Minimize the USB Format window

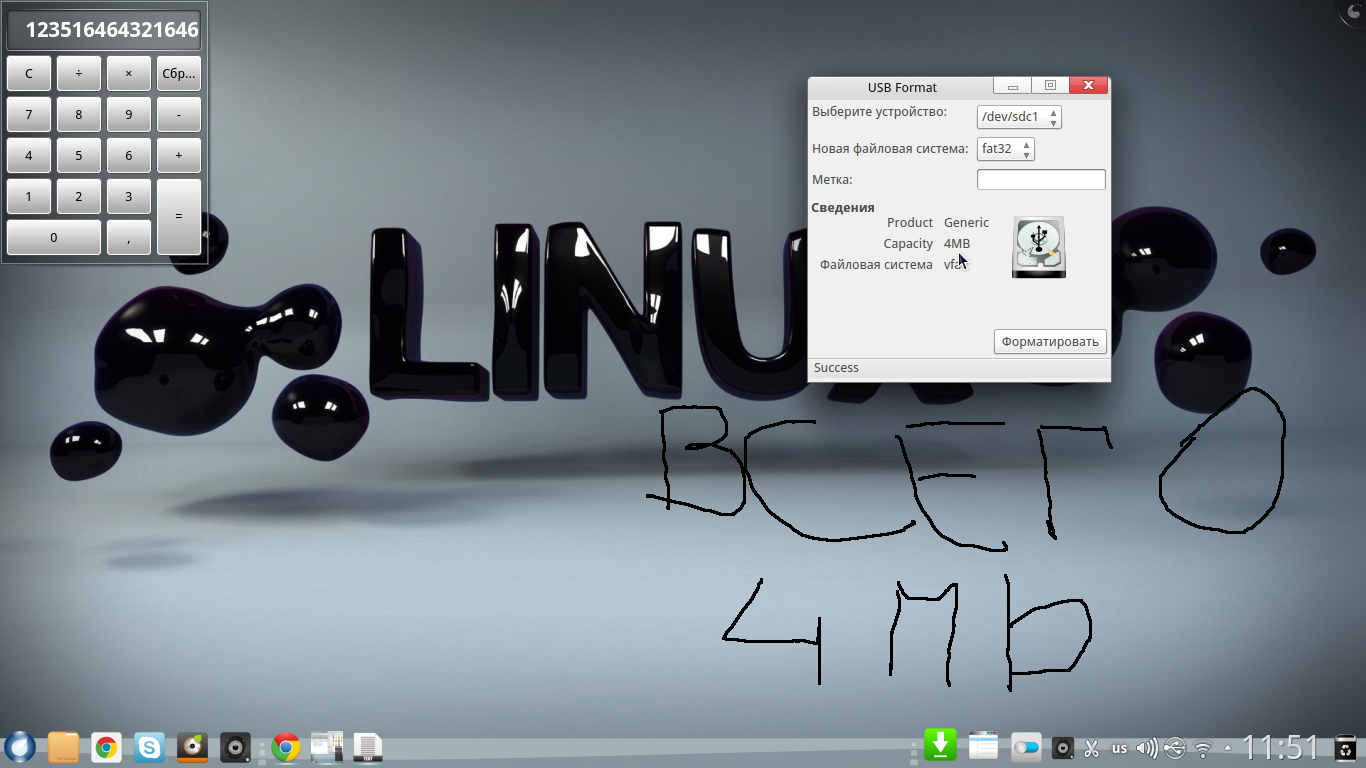click(1012, 86)
